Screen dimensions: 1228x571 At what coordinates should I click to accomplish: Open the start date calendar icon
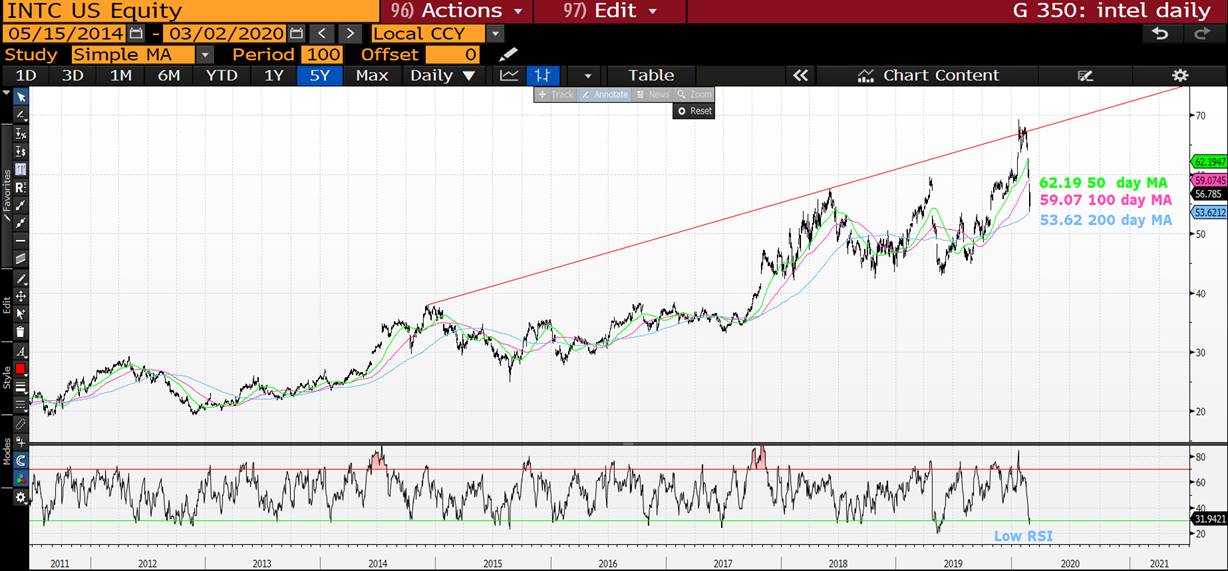click(136, 33)
